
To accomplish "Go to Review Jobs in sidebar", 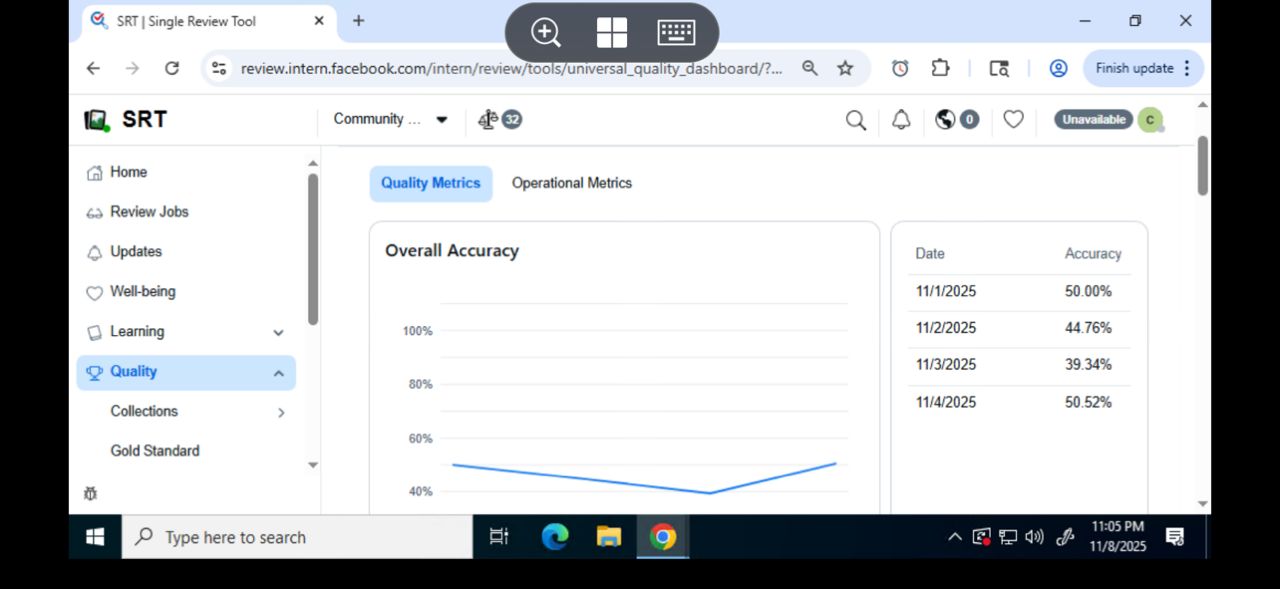I will pyautogui.click(x=149, y=212).
